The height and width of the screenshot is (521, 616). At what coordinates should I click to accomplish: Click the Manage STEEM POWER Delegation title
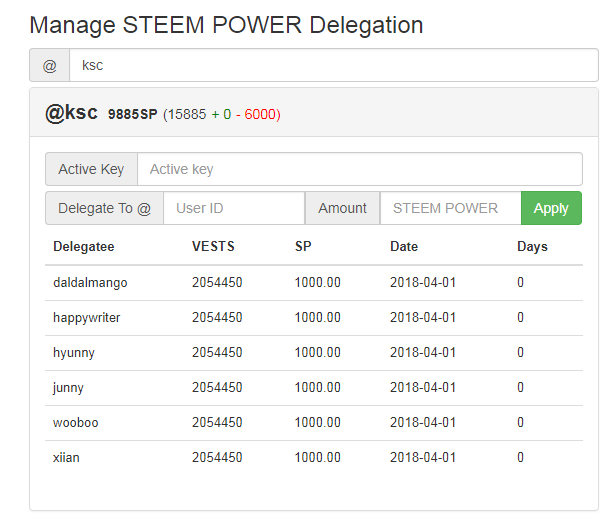[x=226, y=25]
